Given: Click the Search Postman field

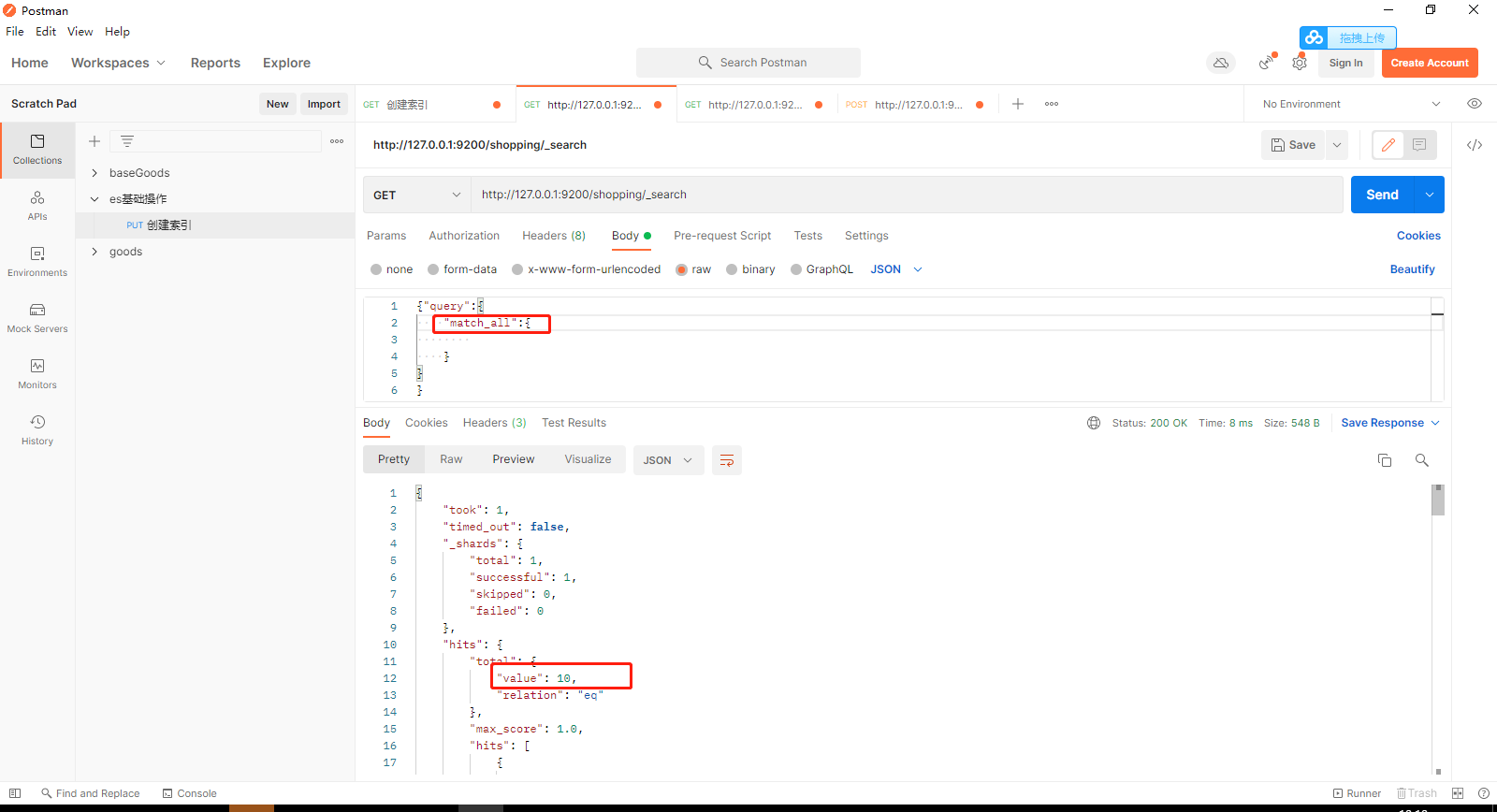Looking at the screenshot, I should 748,63.
